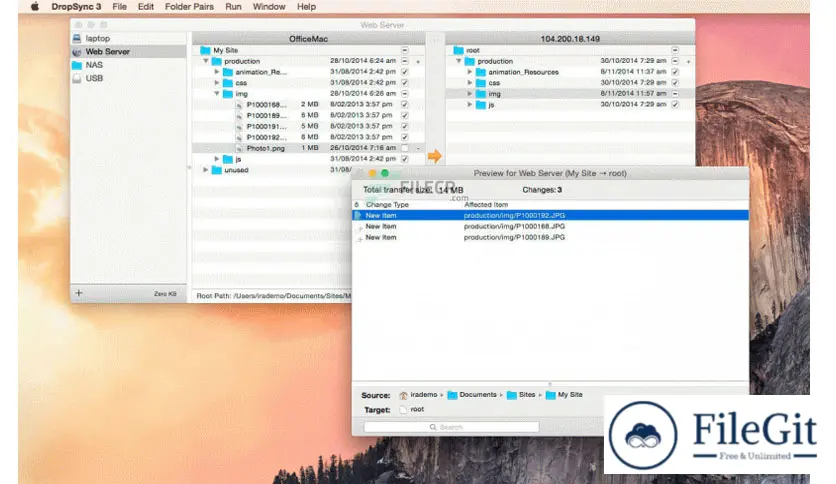Click the orange sync direction arrow
Viewport: 836px width, 484px height.
click(435, 156)
